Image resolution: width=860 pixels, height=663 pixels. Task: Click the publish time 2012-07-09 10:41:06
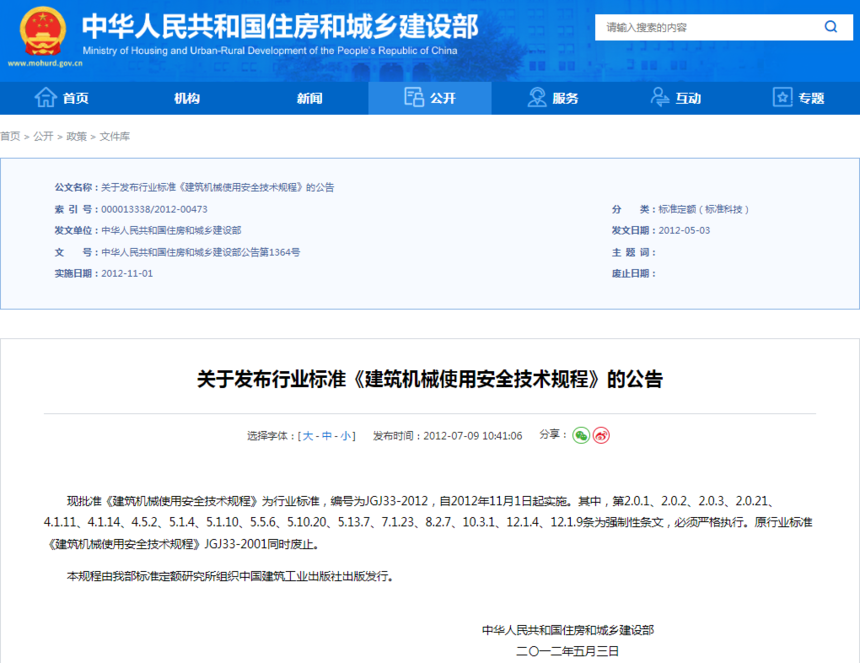(473, 436)
